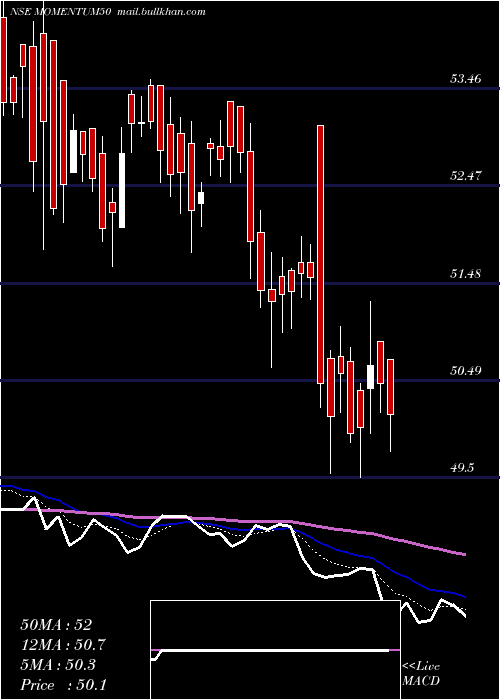Click inside the MACD indicator box

click(x=275, y=650)
